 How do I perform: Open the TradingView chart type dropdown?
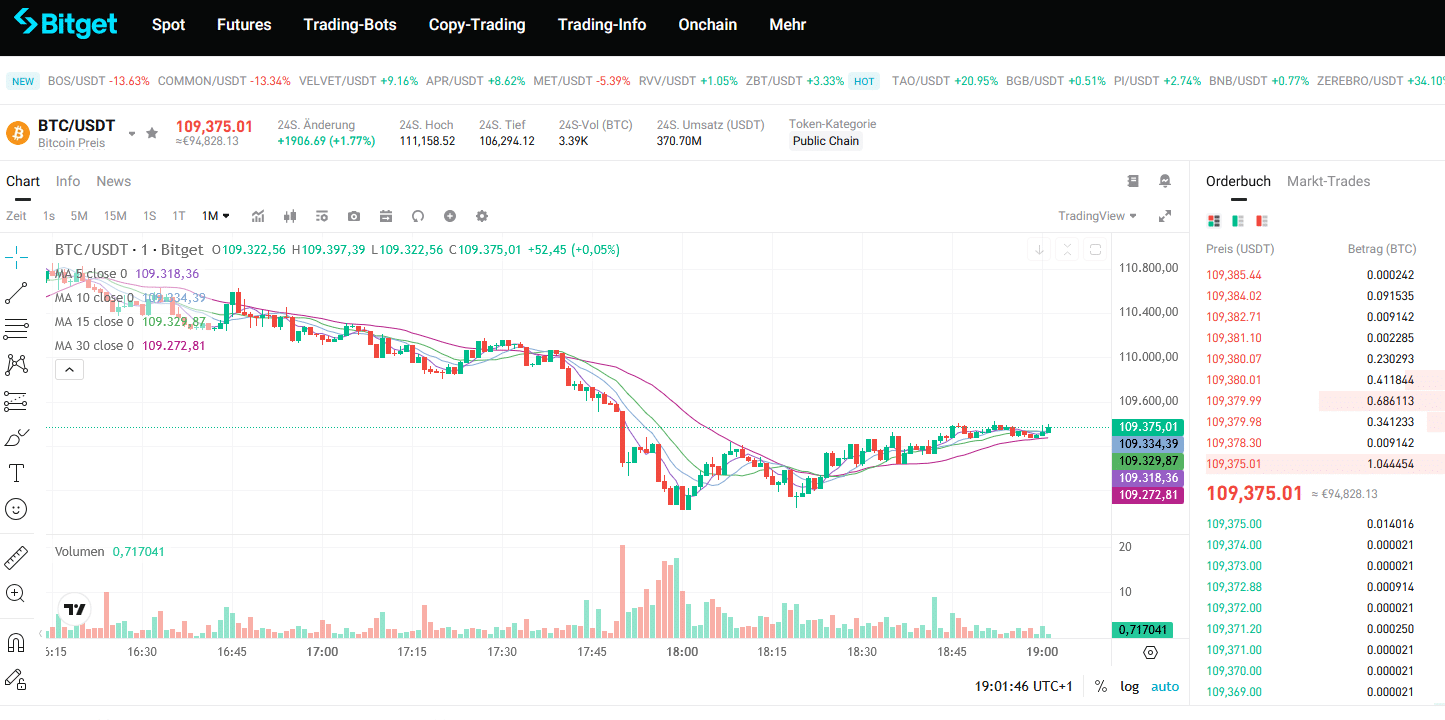1098,216
